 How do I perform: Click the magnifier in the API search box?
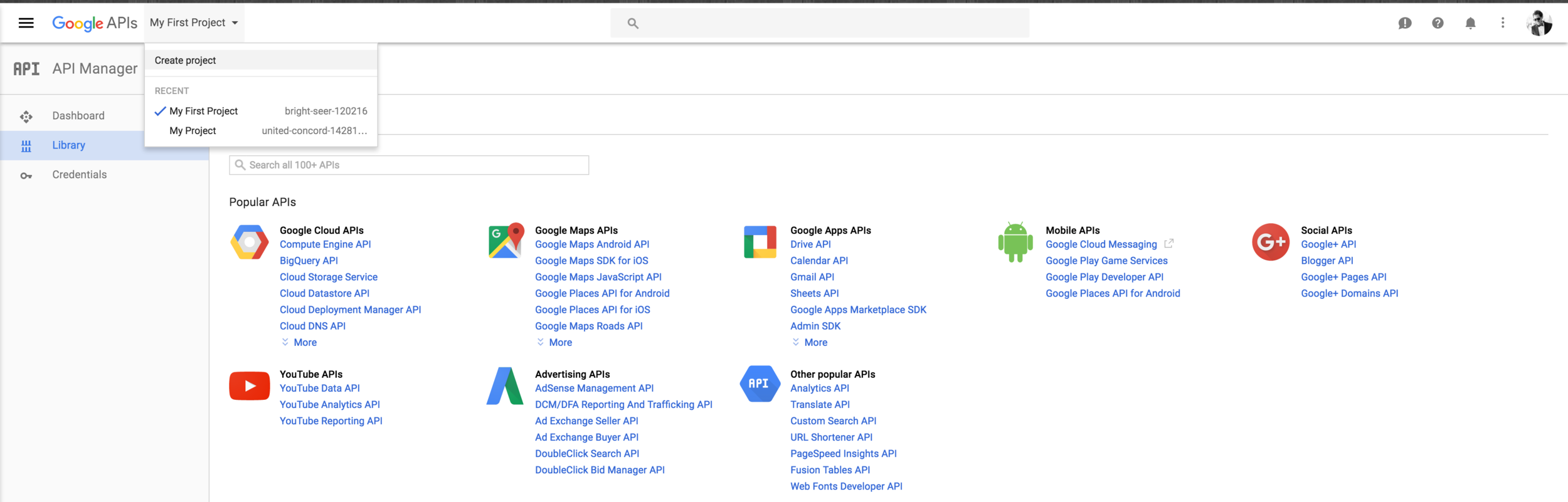240,165
